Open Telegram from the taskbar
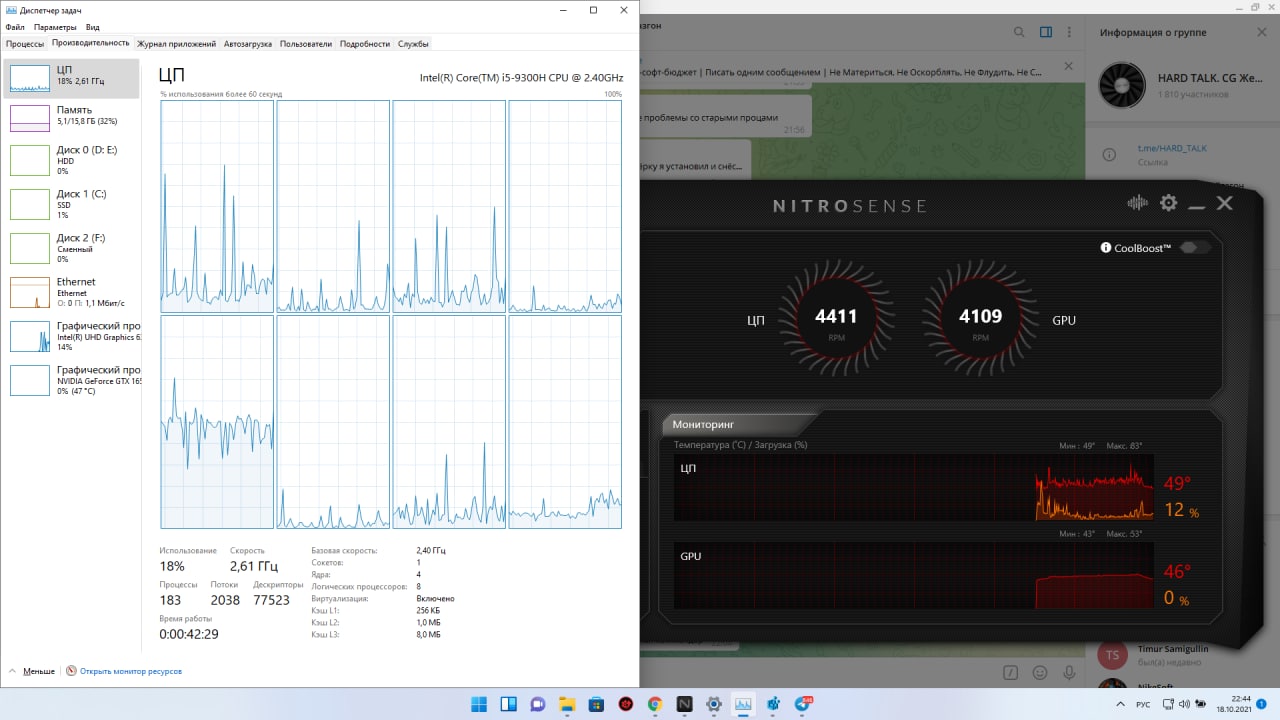Image resolution: width=1280 pixels, height=720 pixels. pos(803,704)
